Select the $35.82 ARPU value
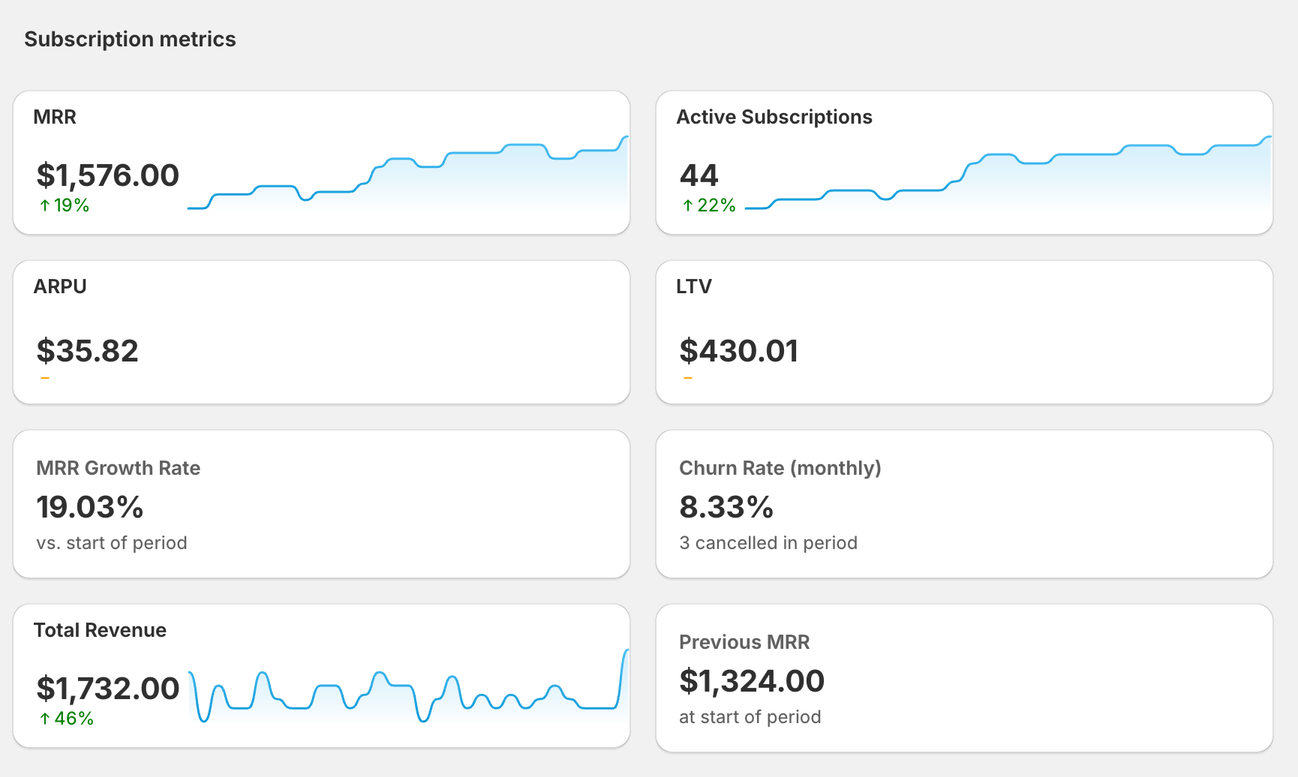 pyautogui.click(x=88, y=351)
